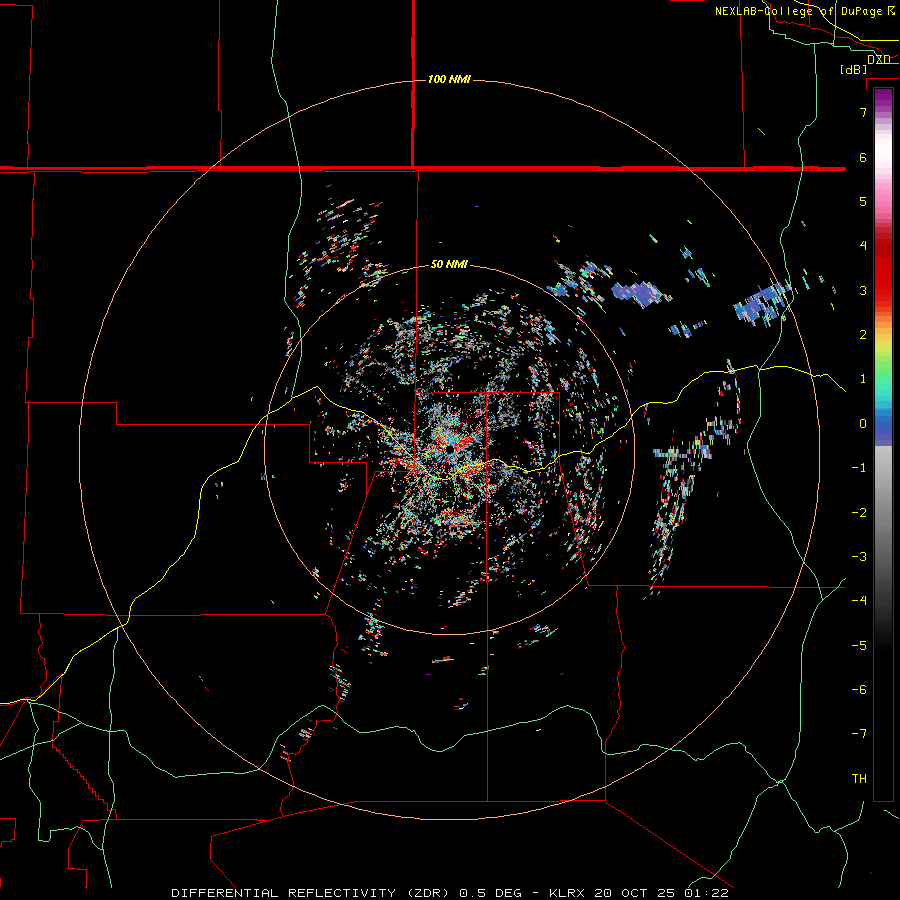Click the "-3" value on the color scale
The width and height of the screenshot is (900, 900).
pyautogui.click(x=859, y=557)
